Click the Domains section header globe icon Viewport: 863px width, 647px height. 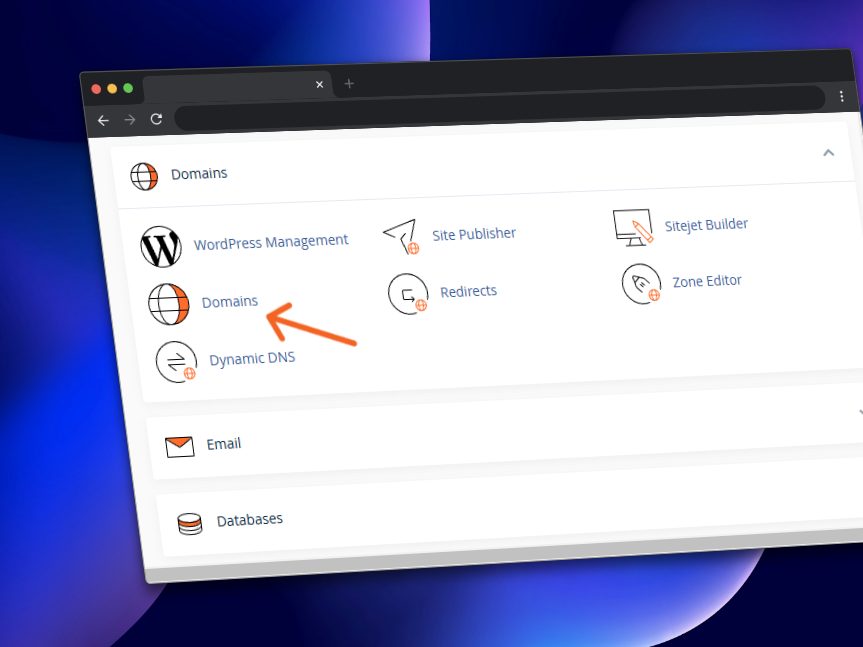[144, 176]
